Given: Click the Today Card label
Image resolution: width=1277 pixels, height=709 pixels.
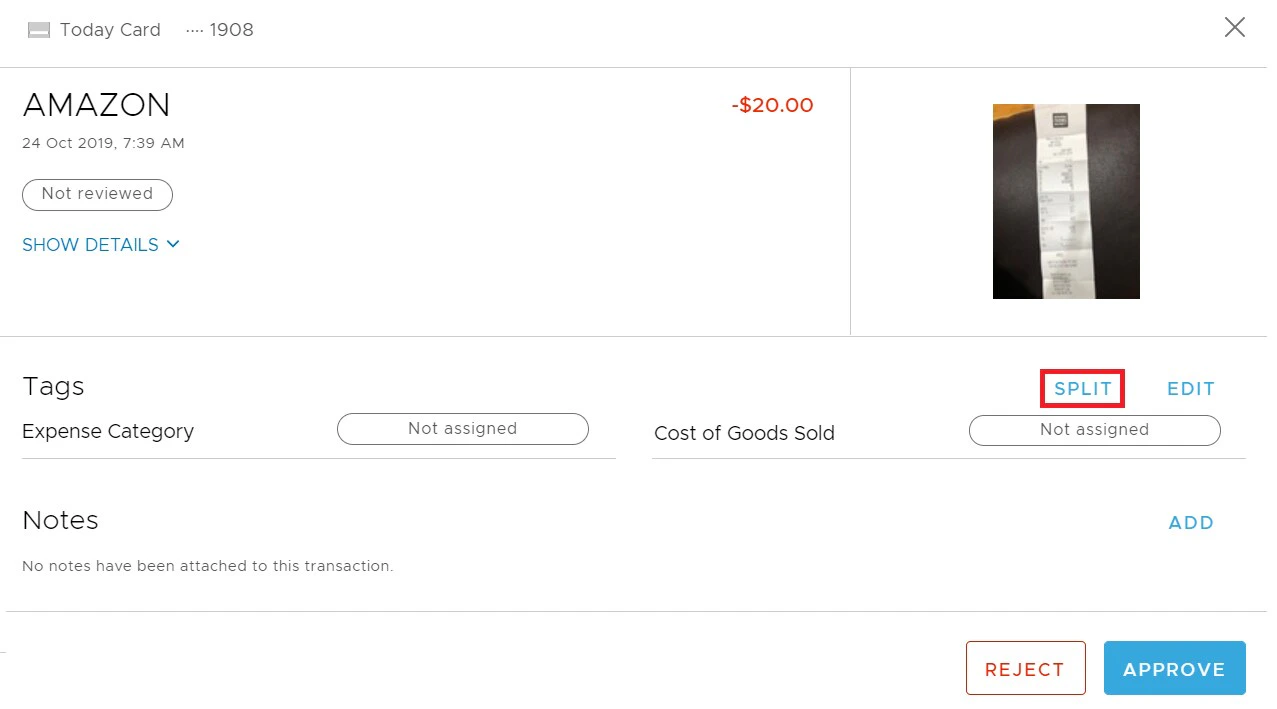Looking at the screenshot, I should pyautogui.click(x=110, y=30).
